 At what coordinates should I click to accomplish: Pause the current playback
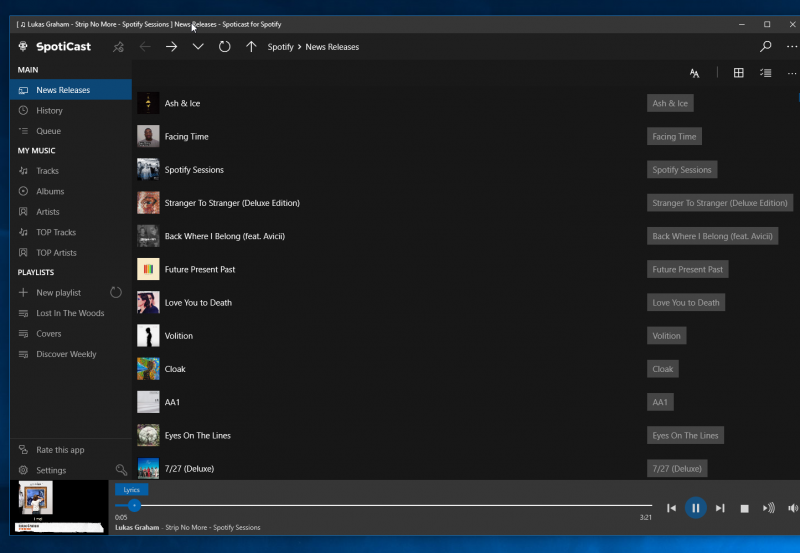[695, 508]
